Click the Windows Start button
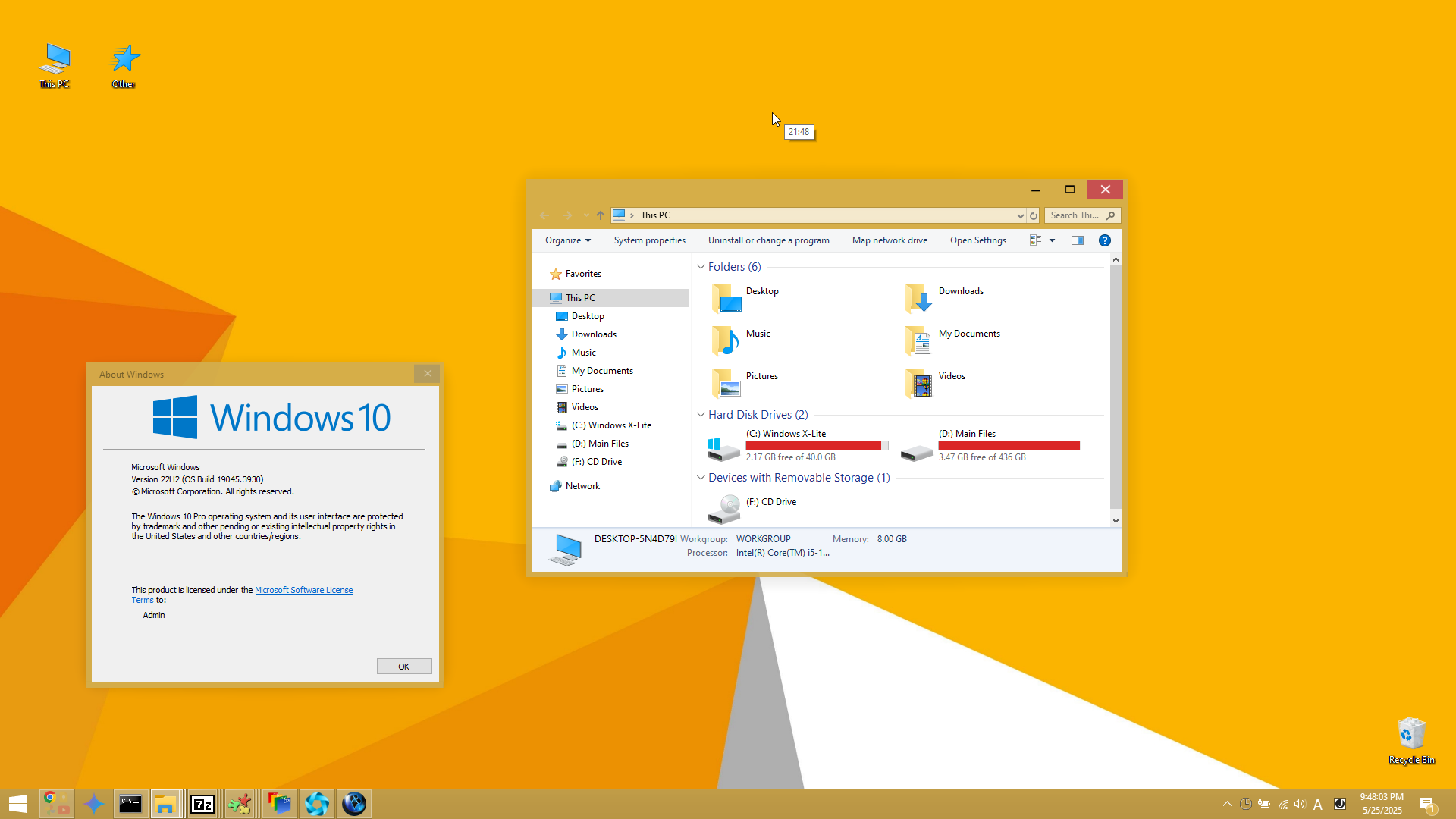This screenshot has width=1456, height=819. tap(18, 804)
